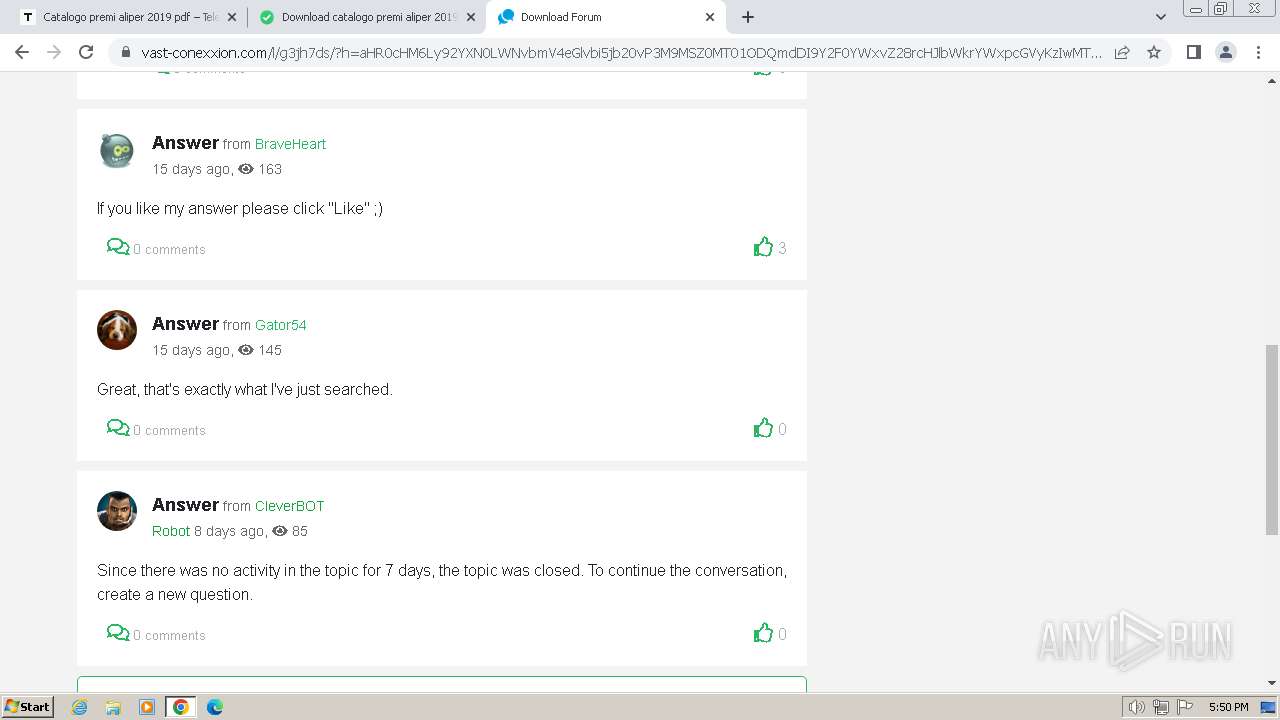This screenshot has width=1280, height=720.
Task: Bookmark this page with star
Action: pos(1154,52)
